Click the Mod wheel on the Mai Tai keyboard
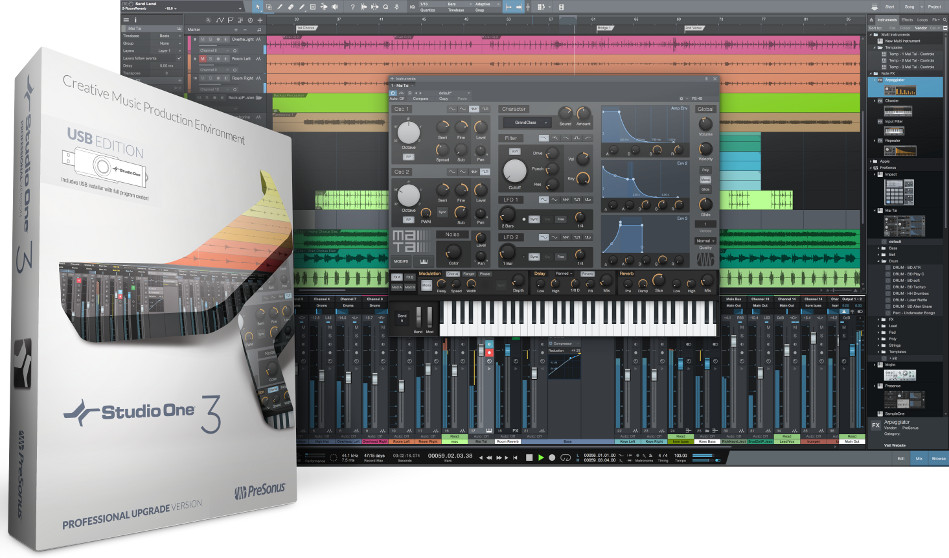The height and width of the screenshot is (558, 949). coord(430,318)
